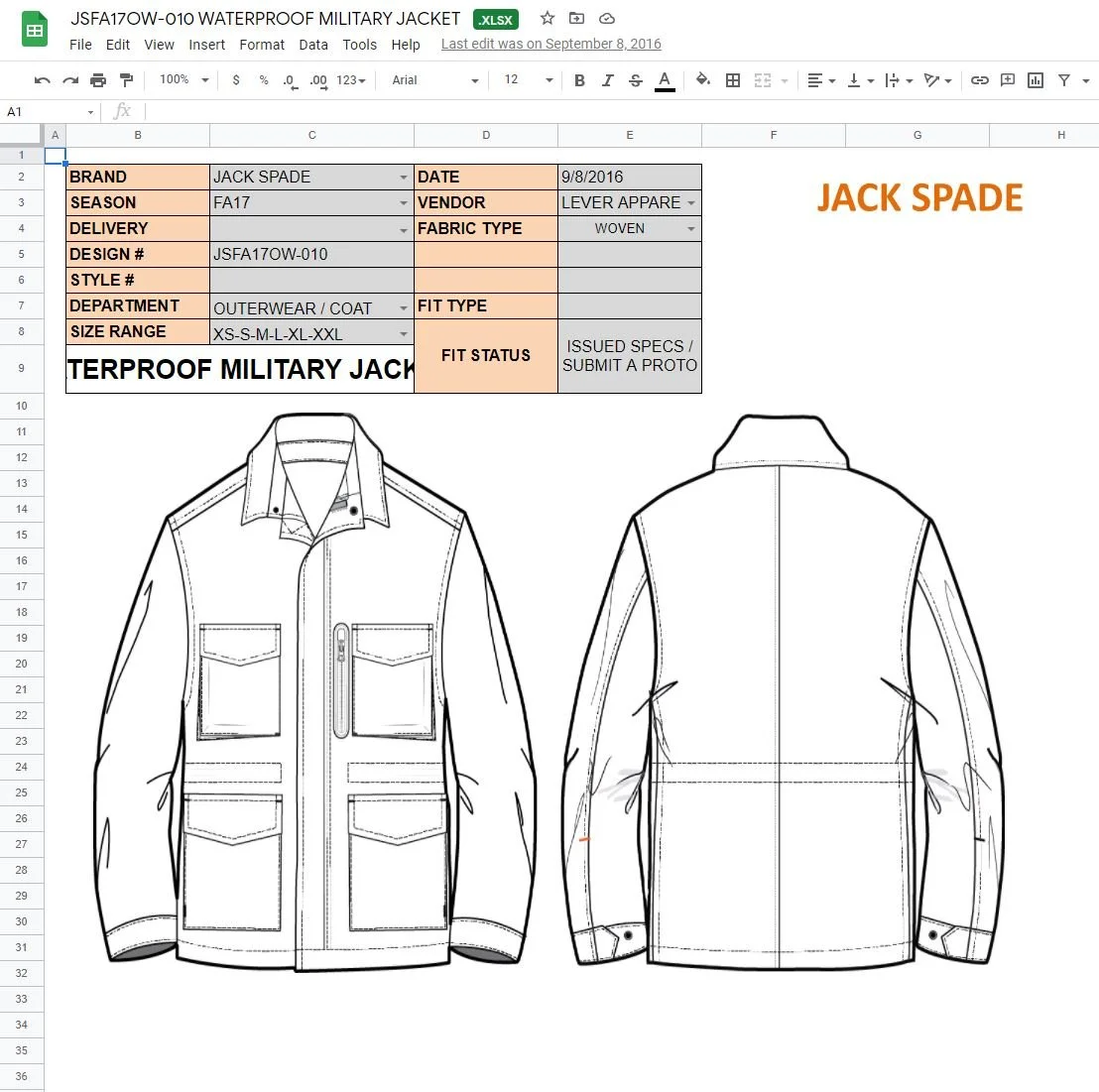Open the Format menu

(x=262, y=45)
